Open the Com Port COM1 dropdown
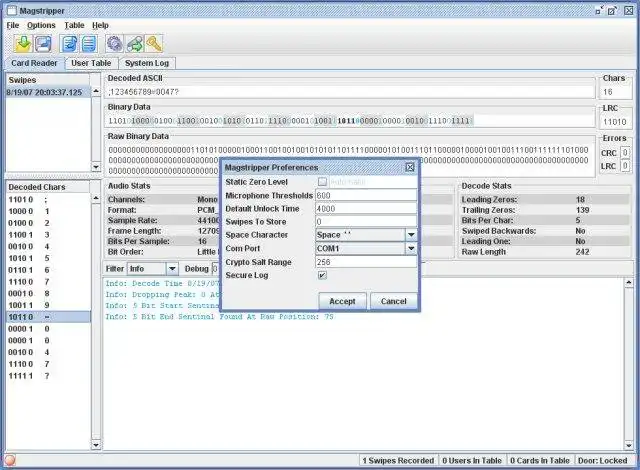 [411, 248]
